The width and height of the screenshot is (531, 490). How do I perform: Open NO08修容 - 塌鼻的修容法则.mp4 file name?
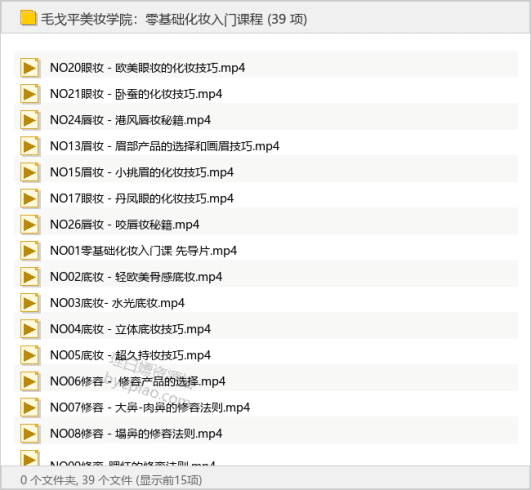click(136, 434)
